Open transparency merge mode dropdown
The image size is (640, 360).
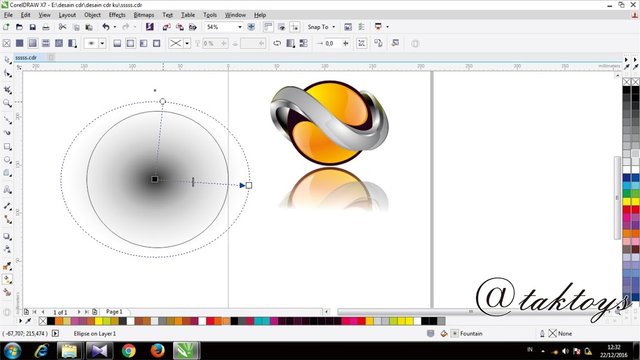pos(187,43)
